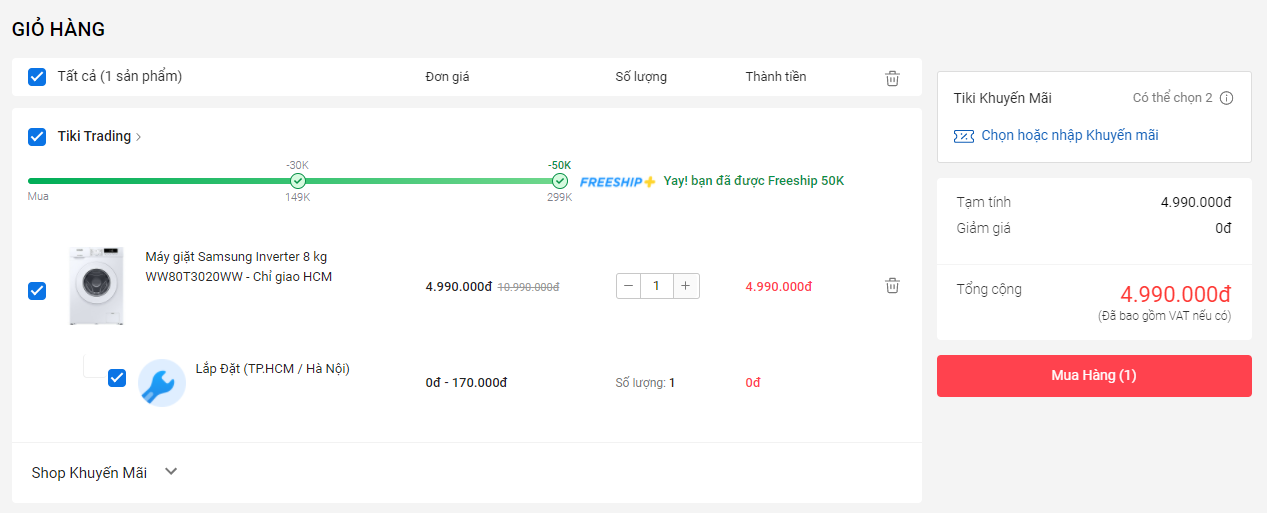This screenshot has width=1267, height=513.
Task: Open Chọn hoặc nhập Khuyến mãi link
Action: pos(1069,135)
